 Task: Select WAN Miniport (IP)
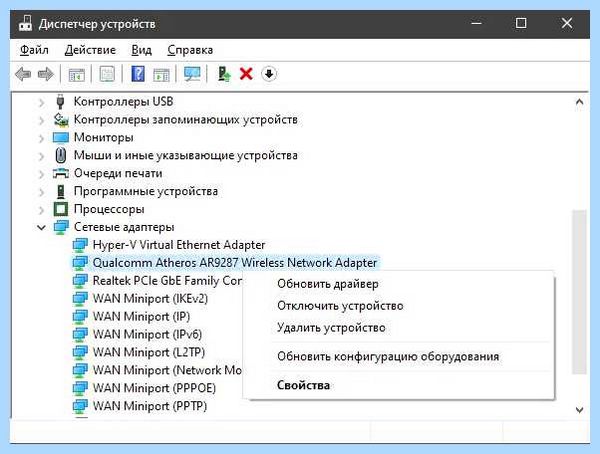(141, 317)
